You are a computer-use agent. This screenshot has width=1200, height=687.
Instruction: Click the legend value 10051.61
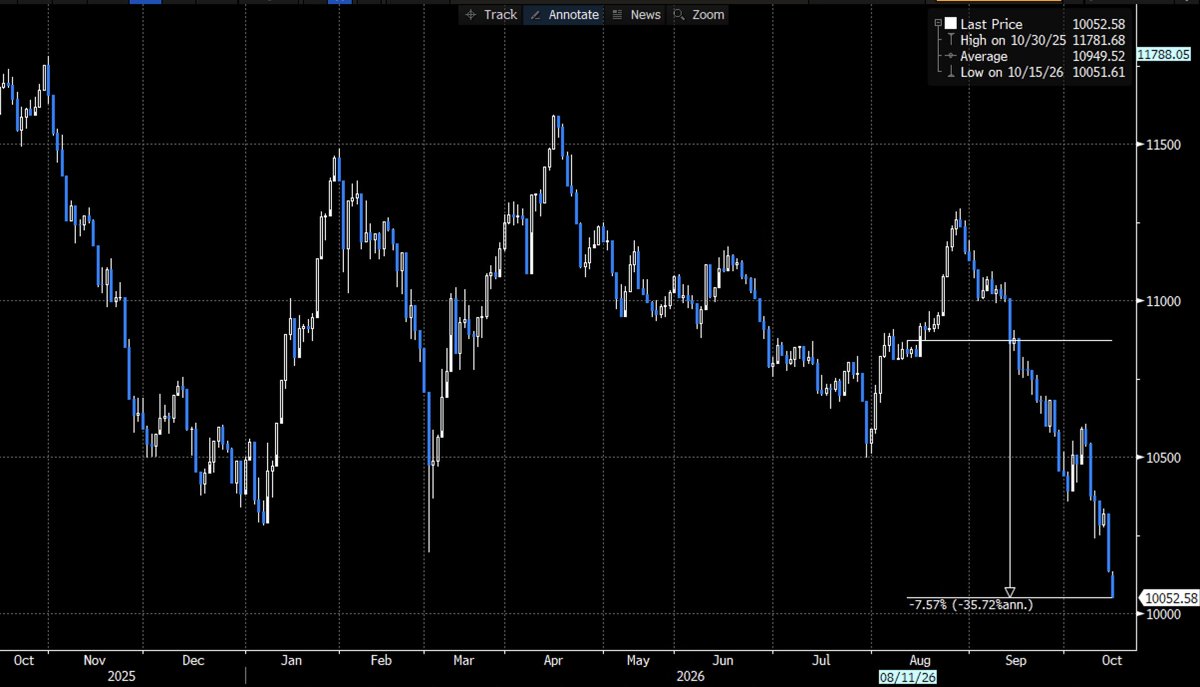pos(1098,73)
